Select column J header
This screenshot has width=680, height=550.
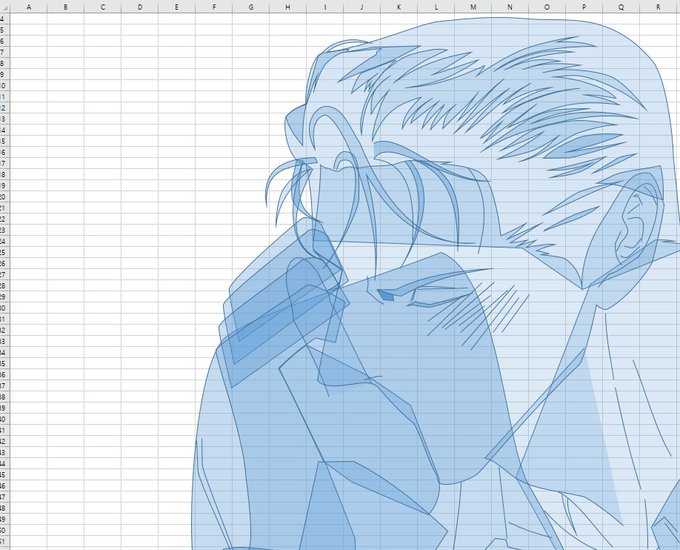[362, 7]
